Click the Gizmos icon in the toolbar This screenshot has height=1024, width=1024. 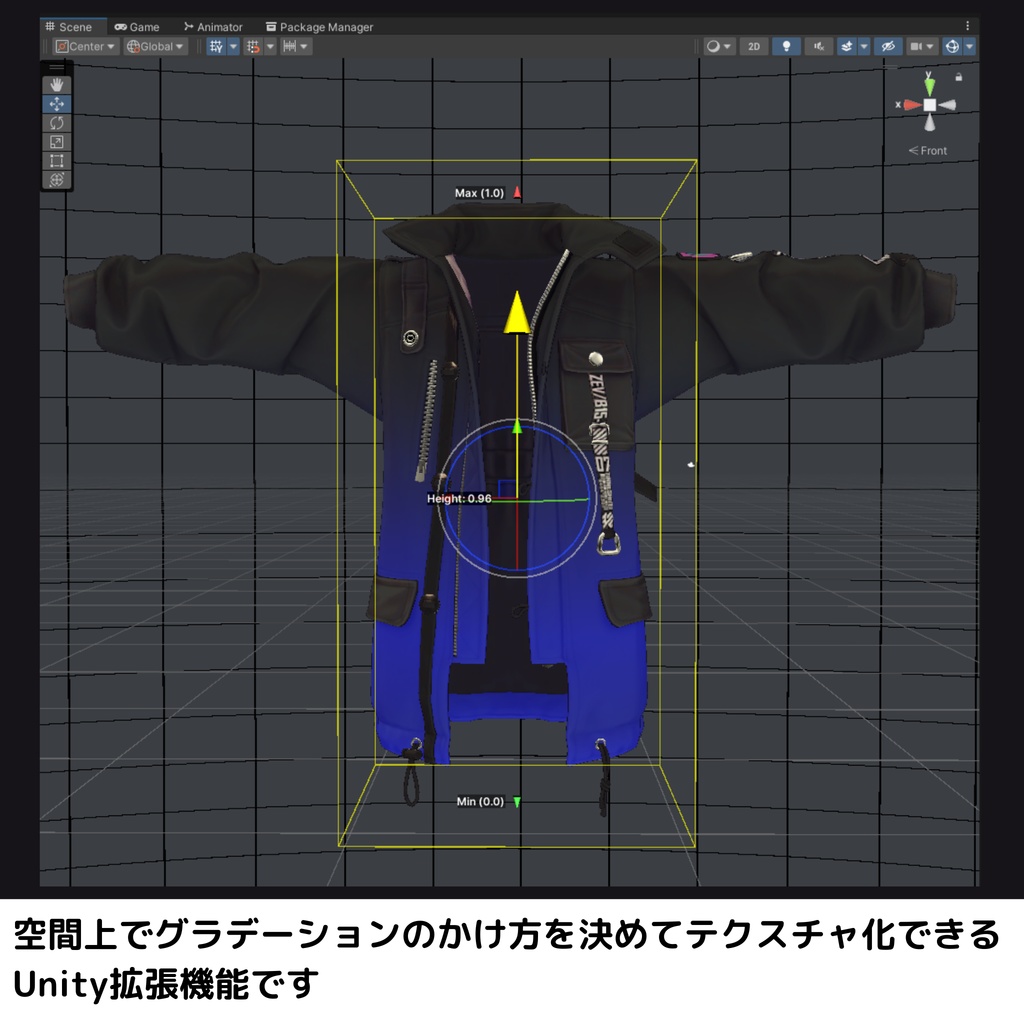coord(952,46)
